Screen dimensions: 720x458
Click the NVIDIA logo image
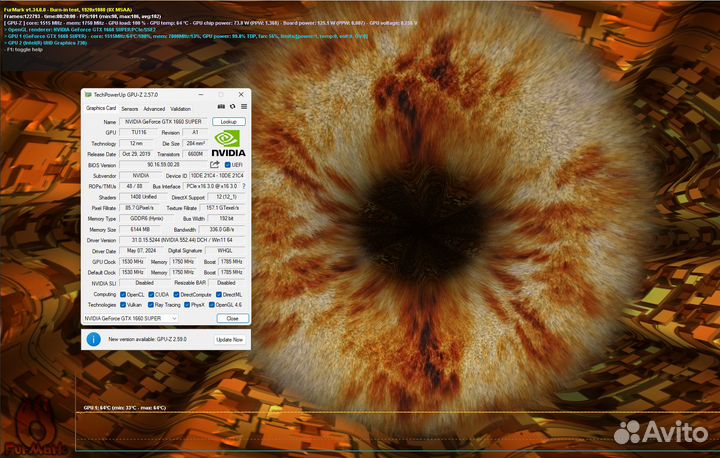227,143
